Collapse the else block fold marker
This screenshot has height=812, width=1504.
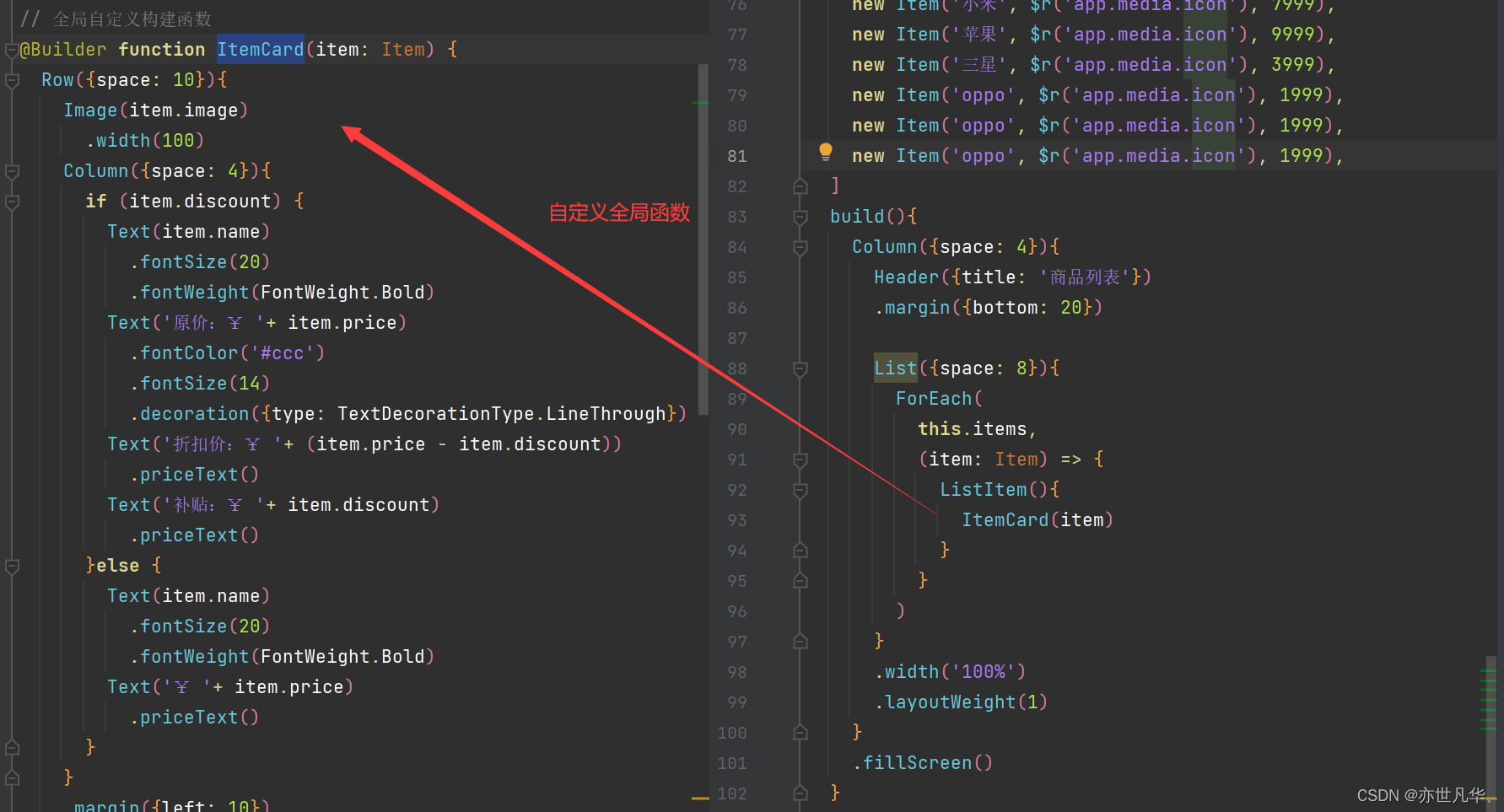pos(12,567)
